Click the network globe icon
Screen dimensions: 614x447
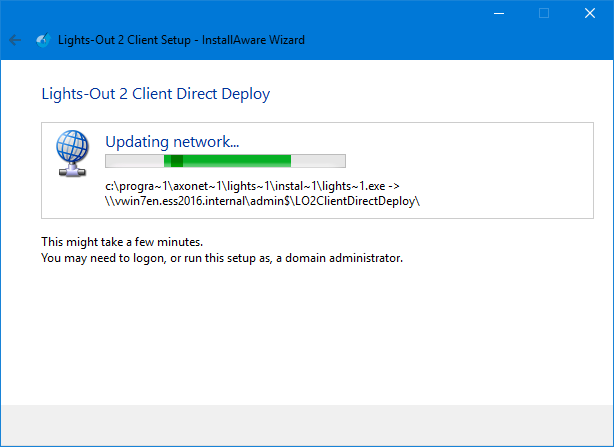[72, 153]
